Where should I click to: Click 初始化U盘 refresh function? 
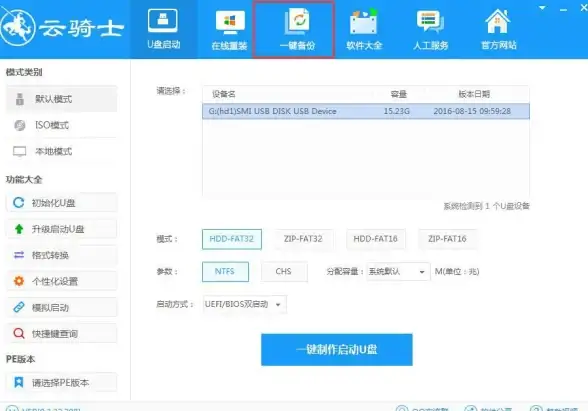tap(61, 203)
